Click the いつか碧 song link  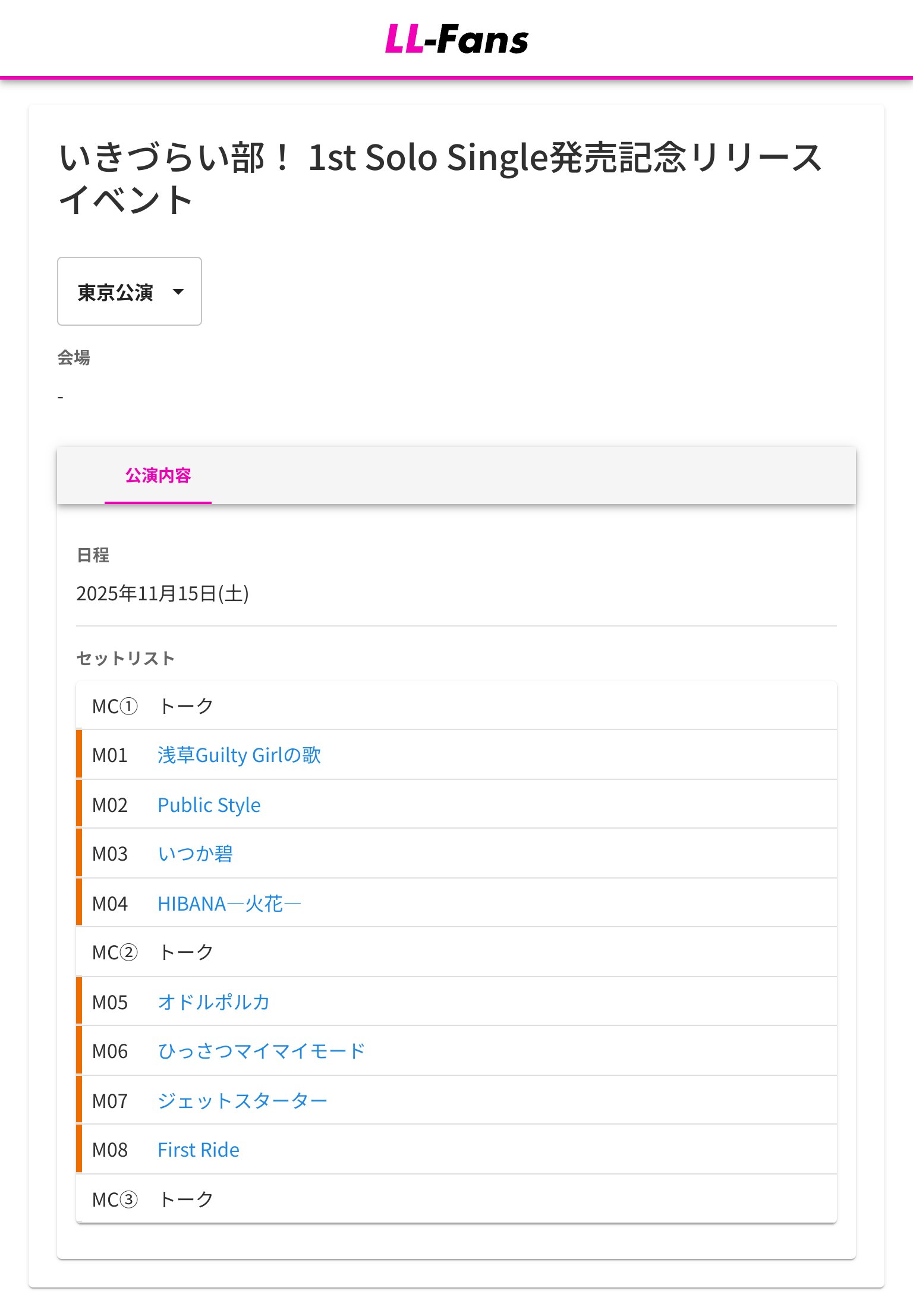point(195,854)
